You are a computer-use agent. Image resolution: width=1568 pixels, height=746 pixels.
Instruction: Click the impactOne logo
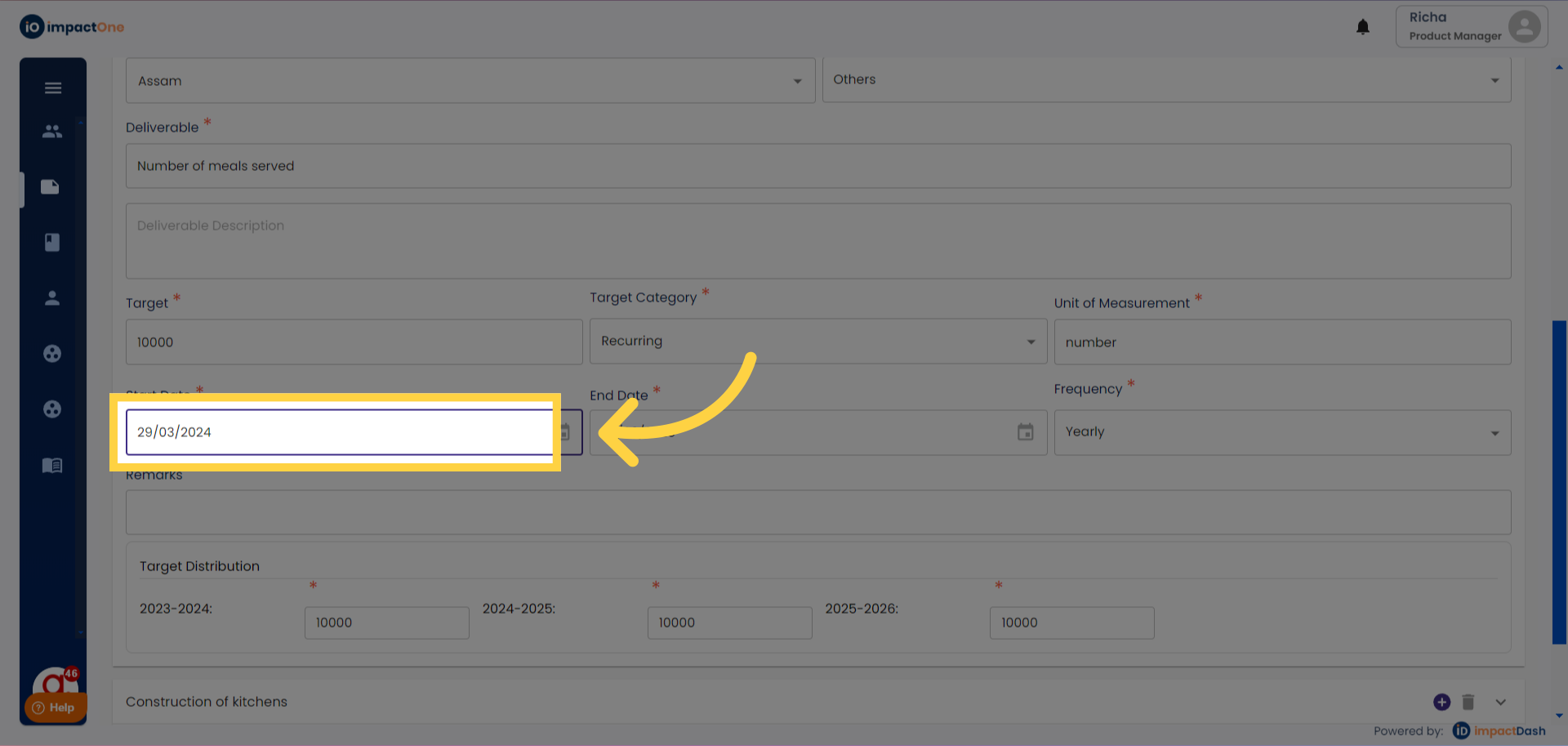pyautogui.click(x=72, y=27)
